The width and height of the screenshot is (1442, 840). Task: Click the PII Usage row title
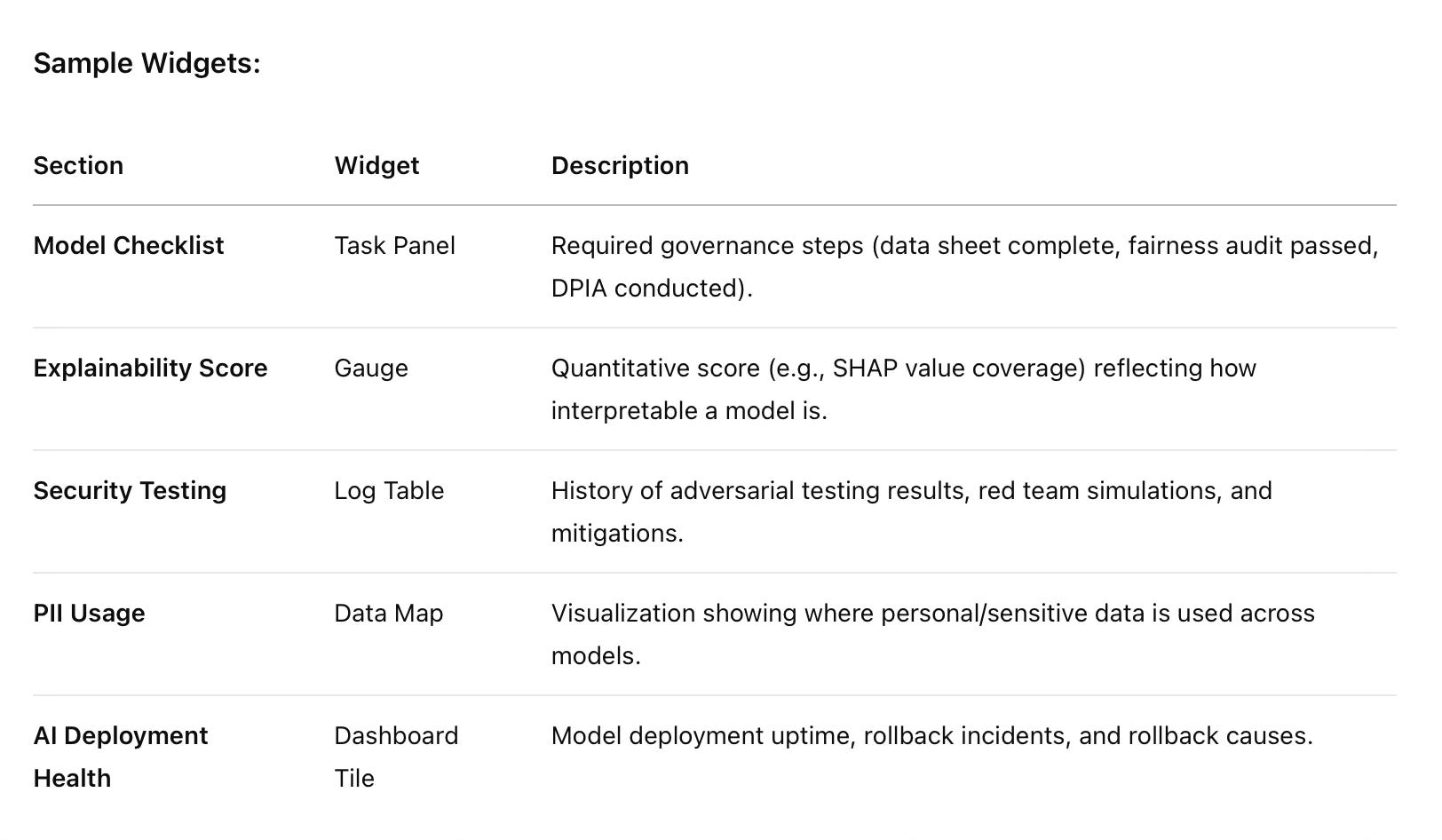pos(89,613)
